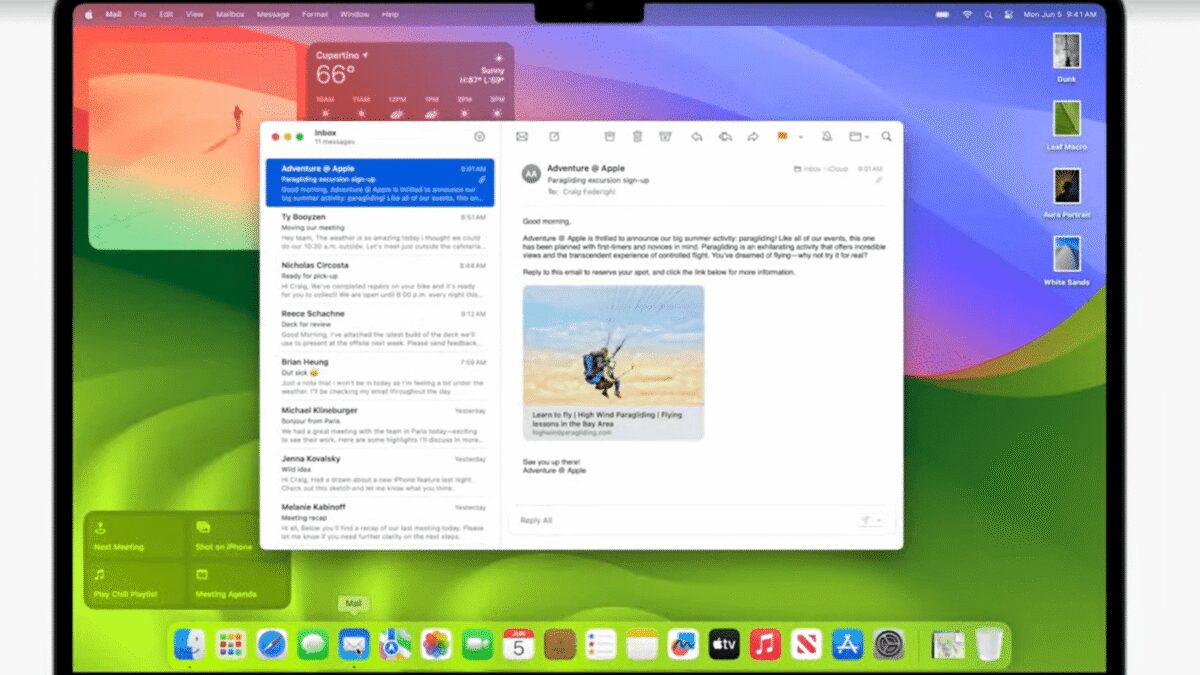Image resolution: width=1200 pixels, height=675 pixels.
Task: Click the Archive icon in Mail toolbar
Action: (x=608, y=137)
